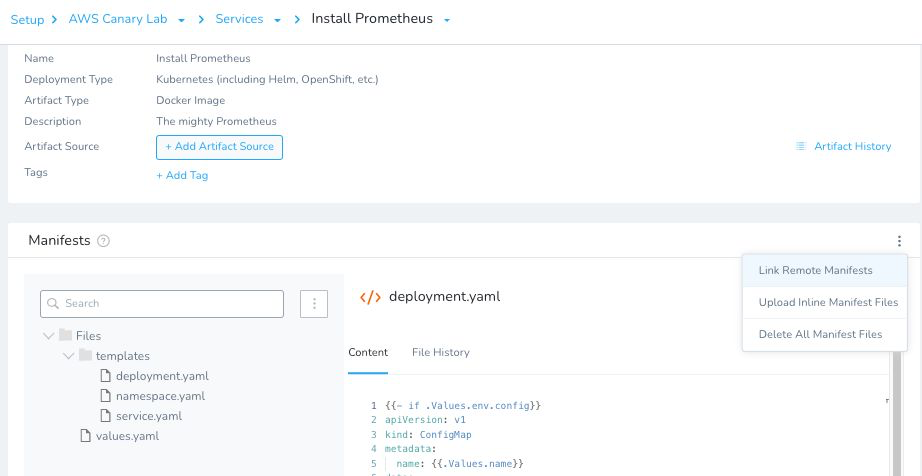
Task: Click the deployment.yaml code brackets icon
Action: [370, 297]
